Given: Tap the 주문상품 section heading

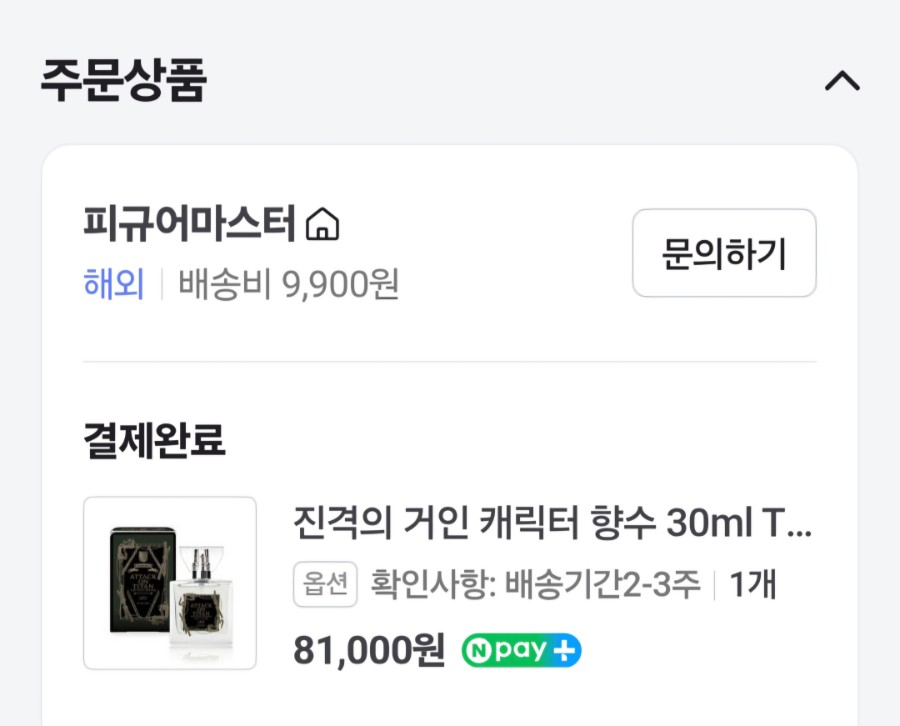Looking at the screenshot, I should pos(123,81).
